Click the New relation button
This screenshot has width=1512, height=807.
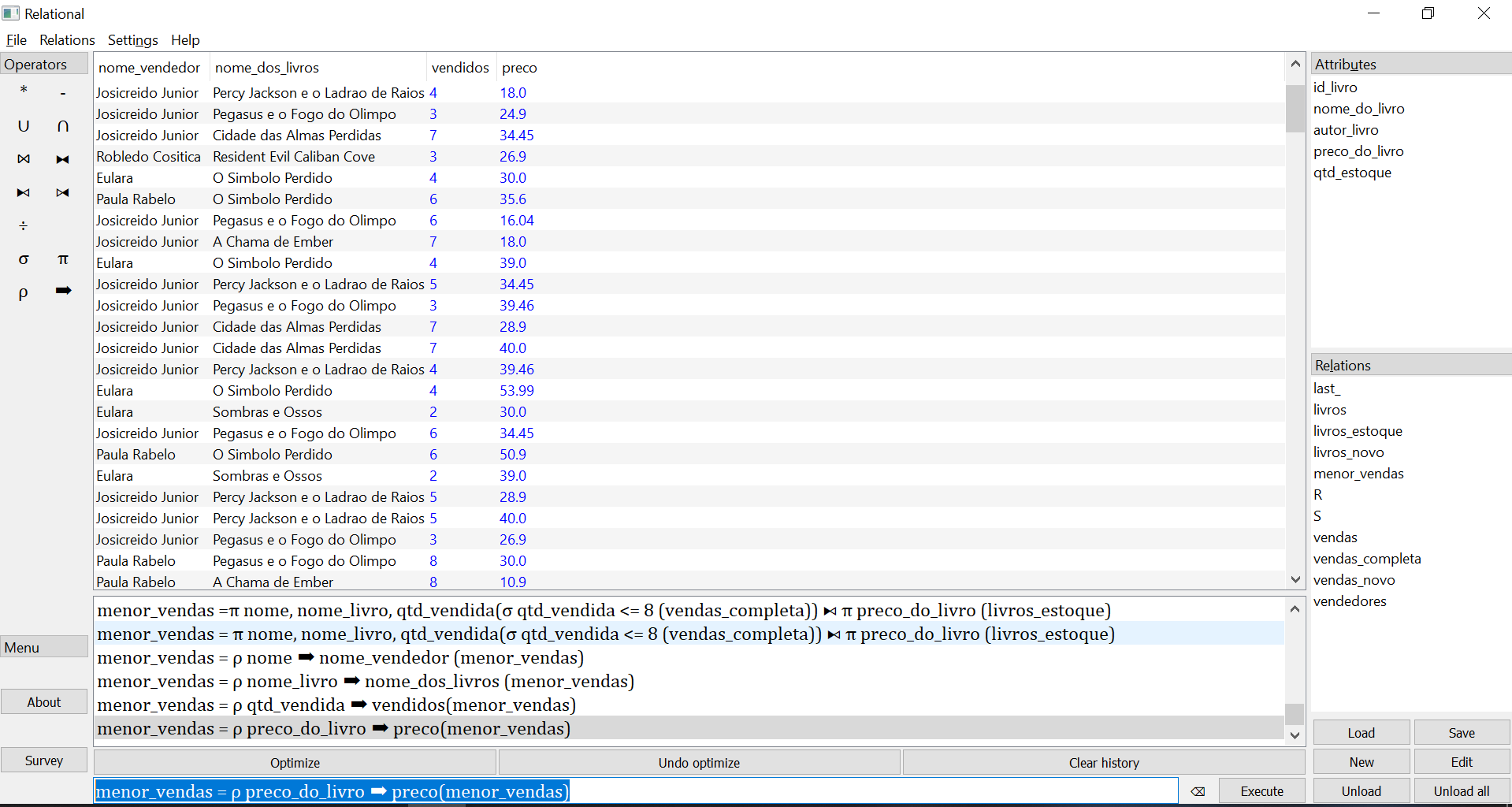1361,762
